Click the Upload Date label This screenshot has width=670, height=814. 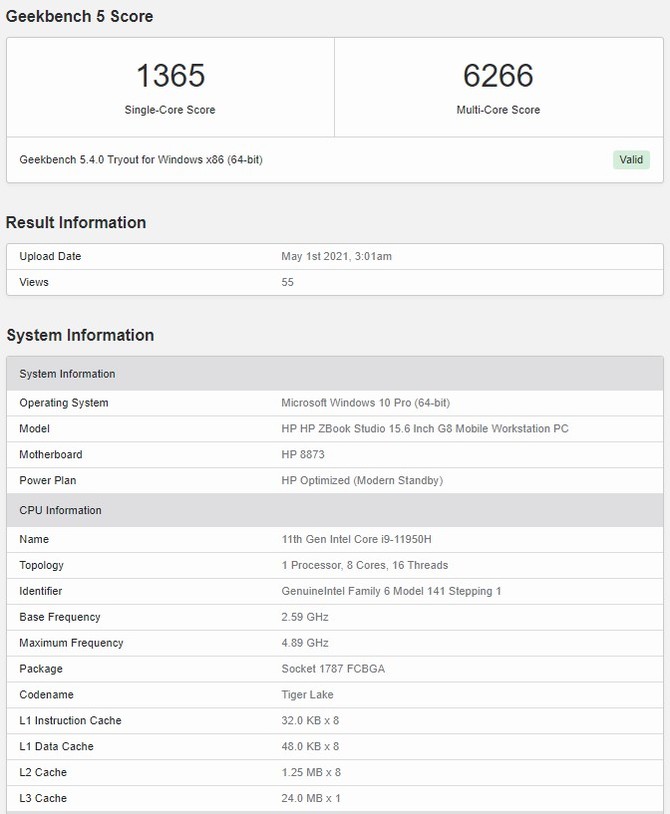pyautogui.click(x=50, y=256)
